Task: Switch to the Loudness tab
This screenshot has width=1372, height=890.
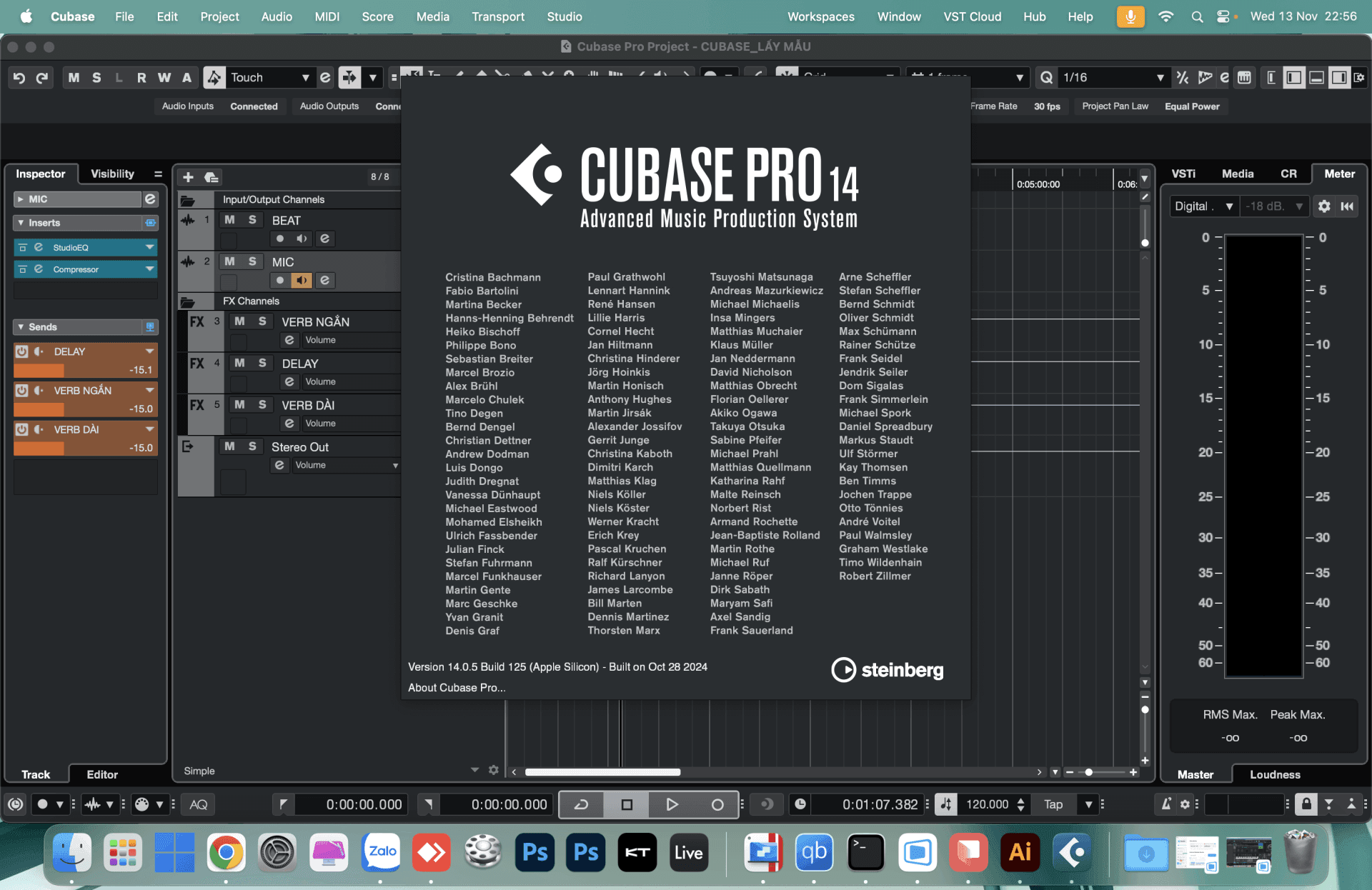Action: click(x=1275, y=774)
